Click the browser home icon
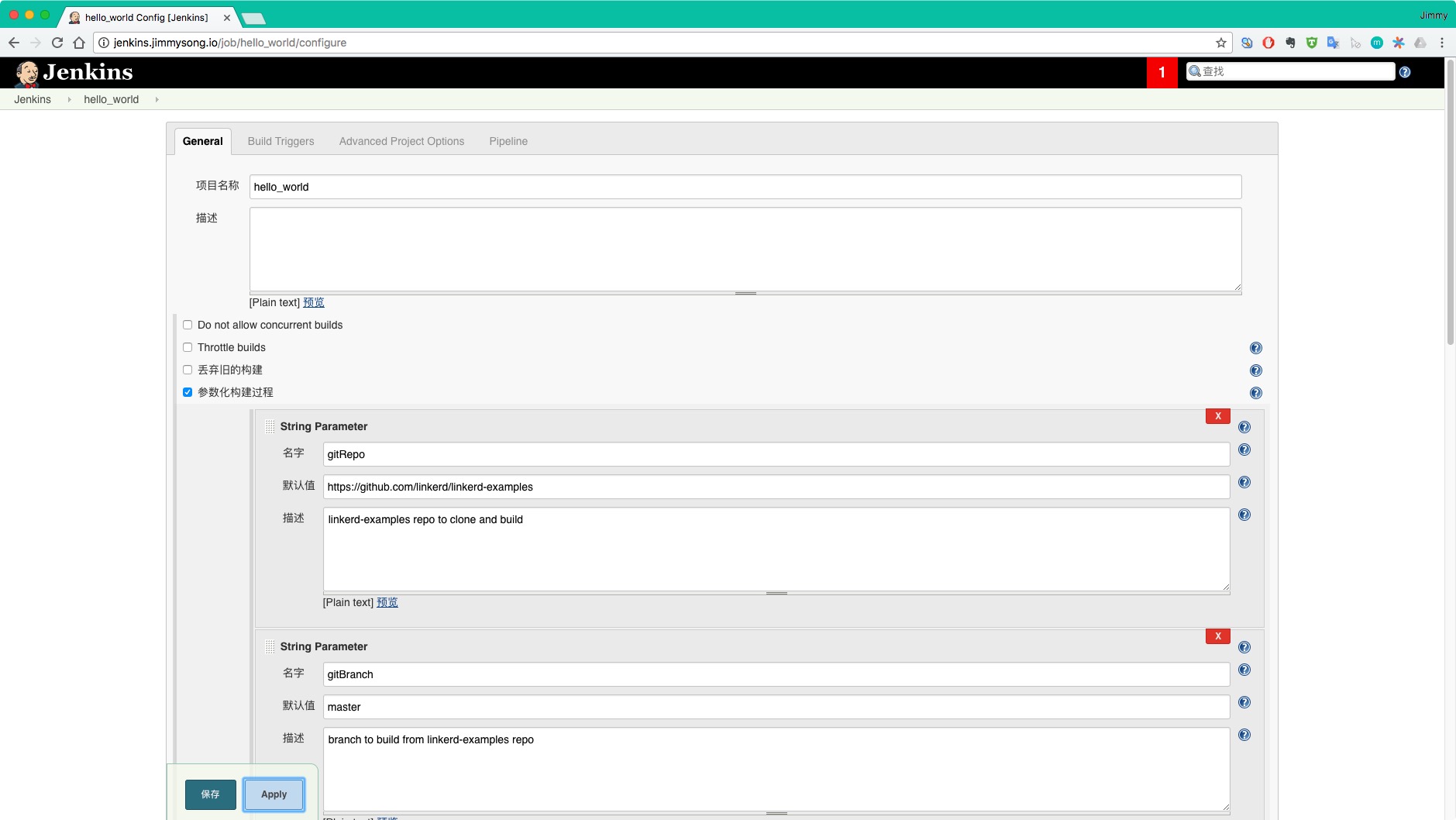The height and width of the screenshot is (820, 1456). tap(79, 43)
